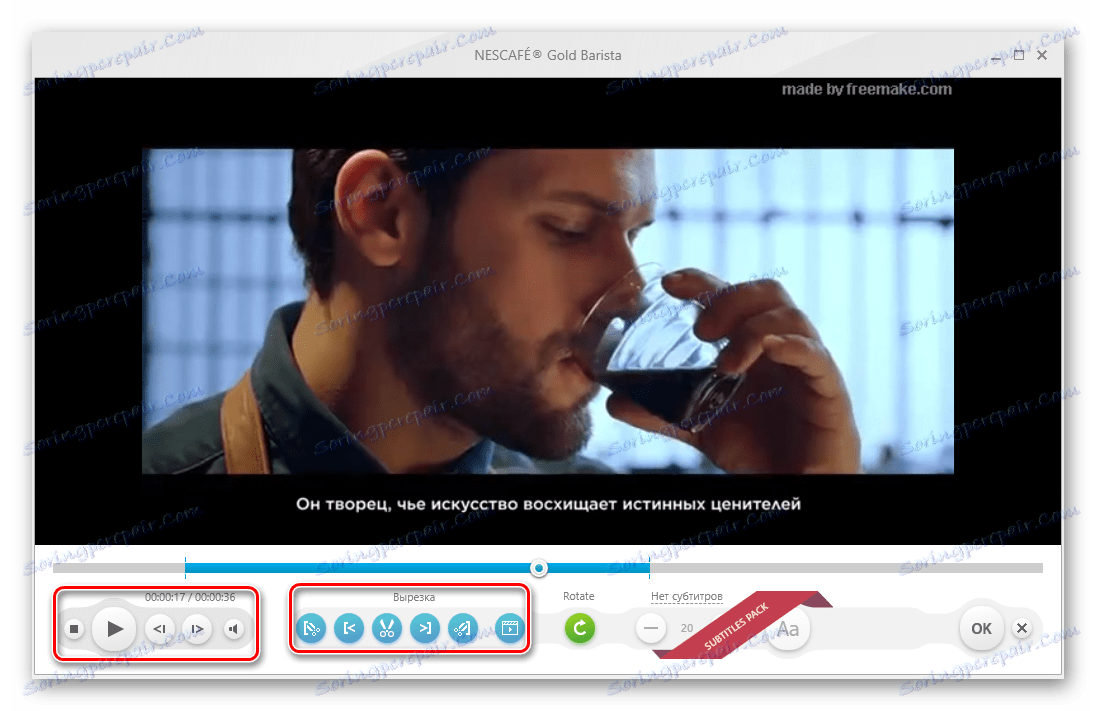Stop video playback with the stop button
The height and width of the screenshot is (711, 1096).
coord(74,629)
